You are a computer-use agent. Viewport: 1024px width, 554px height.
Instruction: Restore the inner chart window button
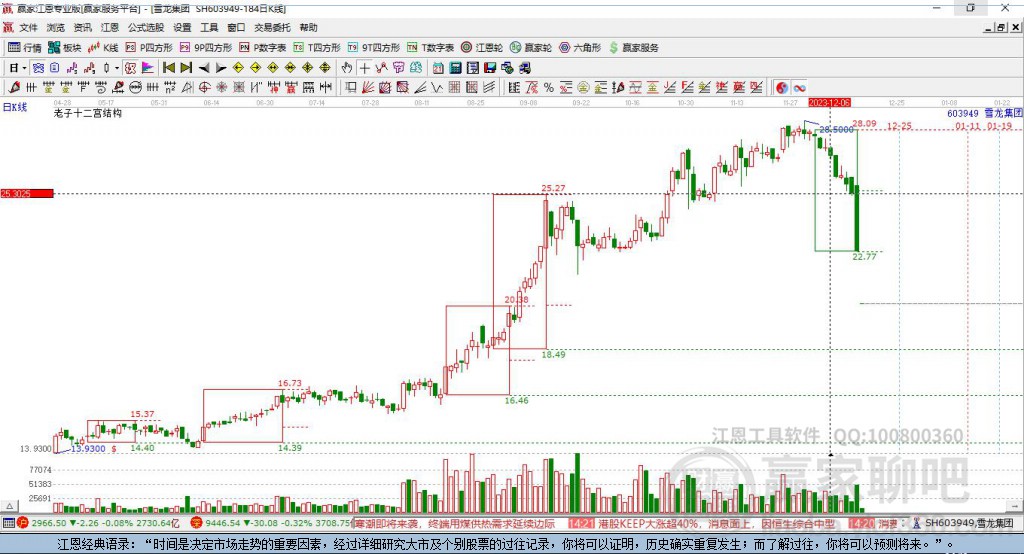(x=1001, y=27)
